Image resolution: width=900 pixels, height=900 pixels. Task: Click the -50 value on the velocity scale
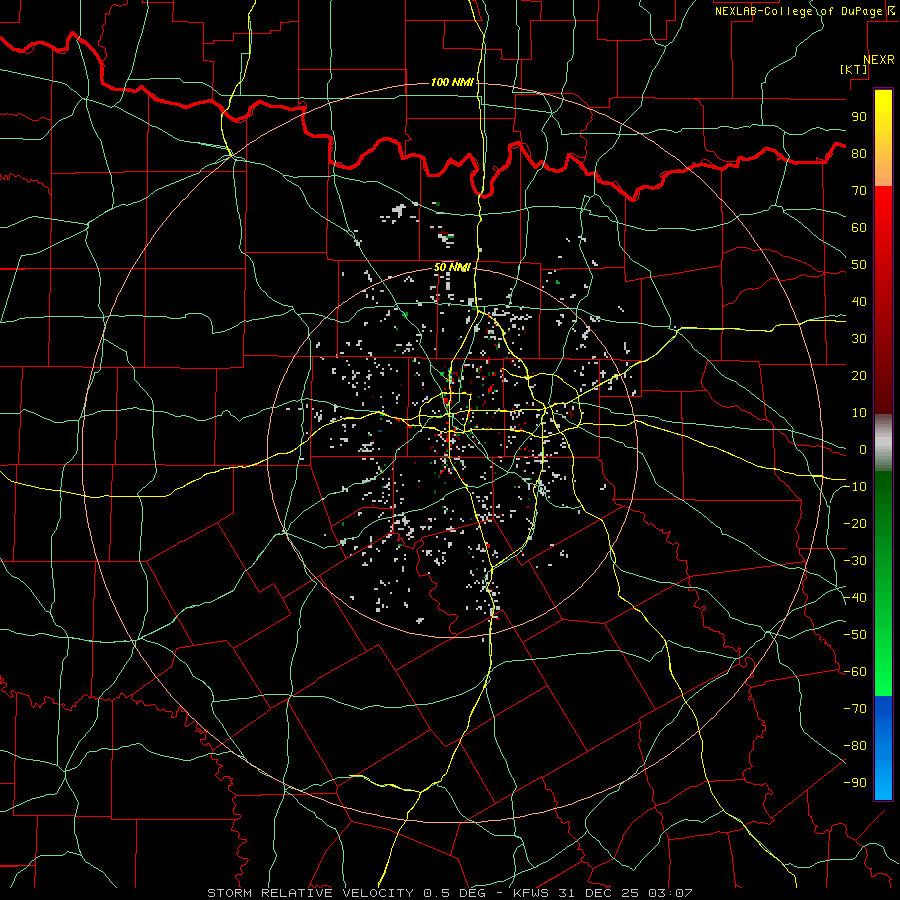(855, 635)
